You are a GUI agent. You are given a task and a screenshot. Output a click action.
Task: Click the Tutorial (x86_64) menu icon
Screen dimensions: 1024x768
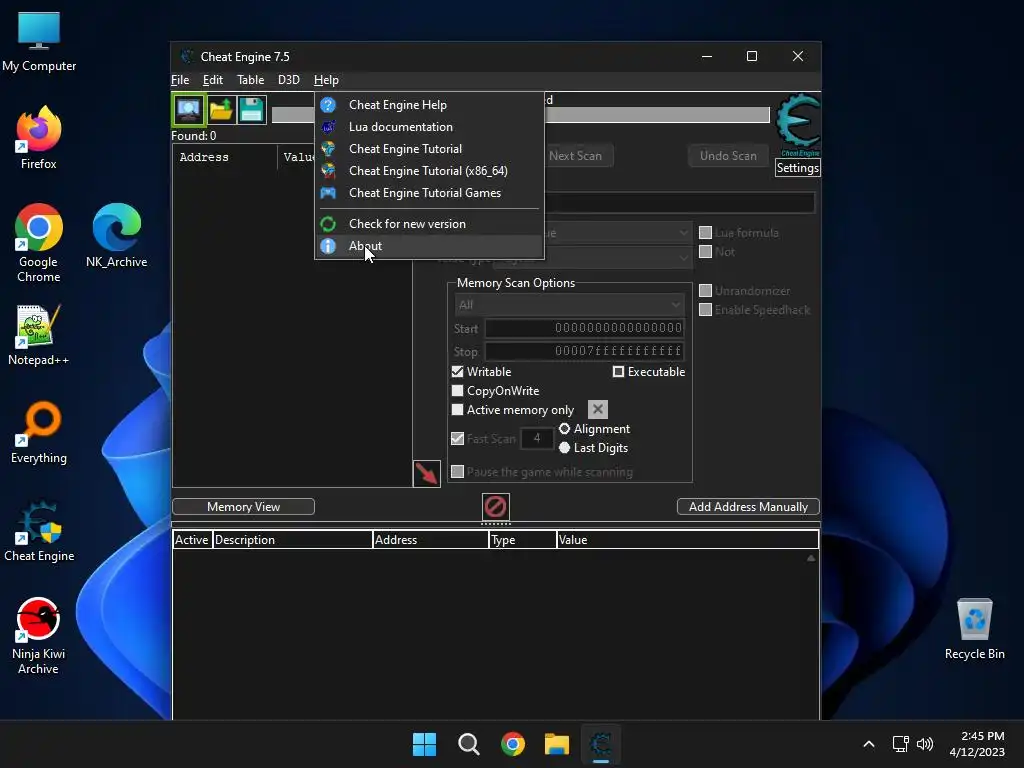tap(328, 171)
